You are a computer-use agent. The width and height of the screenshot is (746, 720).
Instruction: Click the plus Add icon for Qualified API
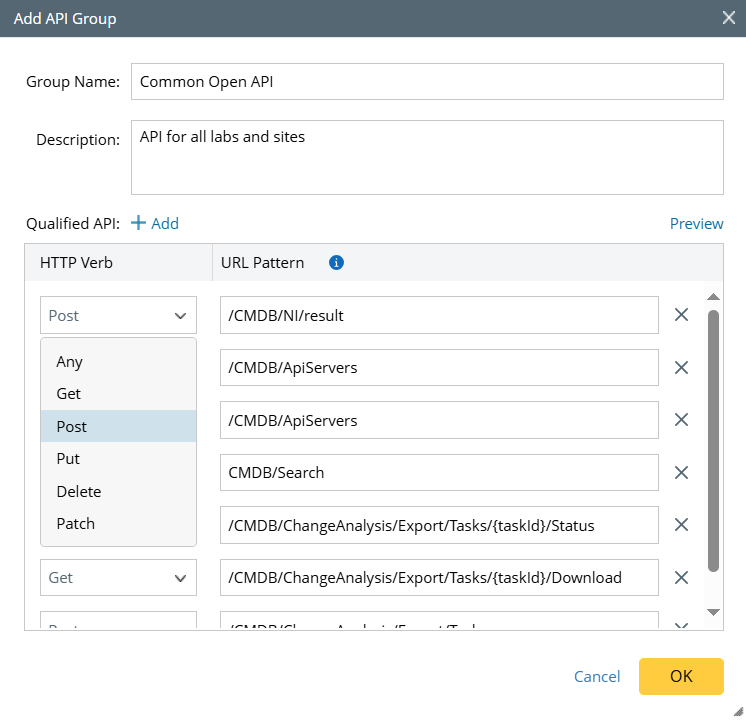139,223
